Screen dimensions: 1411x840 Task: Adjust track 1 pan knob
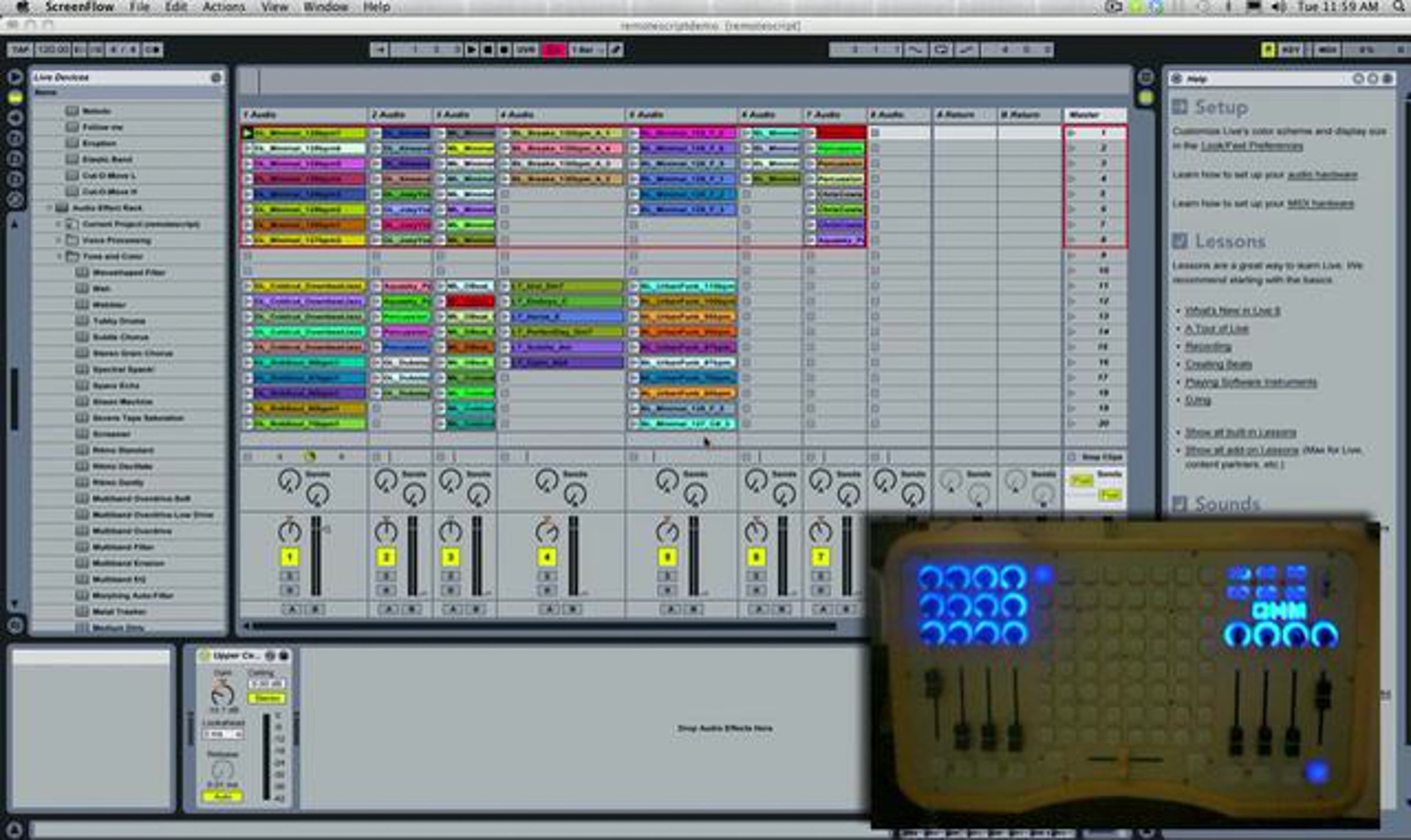click(x=289, y=531)
